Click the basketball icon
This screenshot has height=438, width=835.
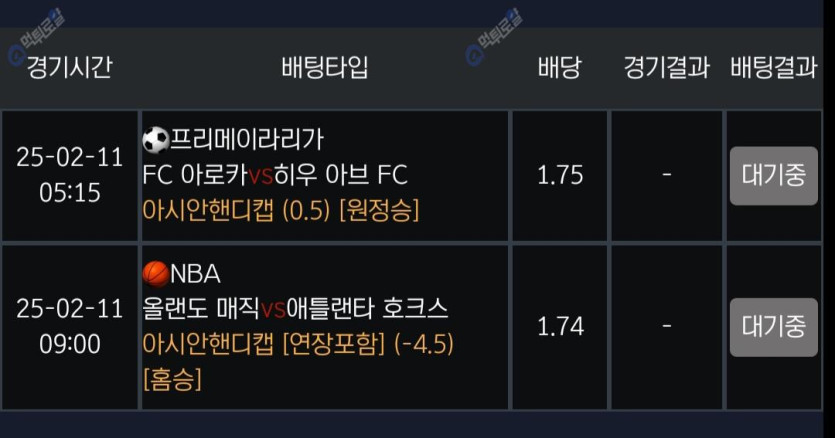(156, 273)
